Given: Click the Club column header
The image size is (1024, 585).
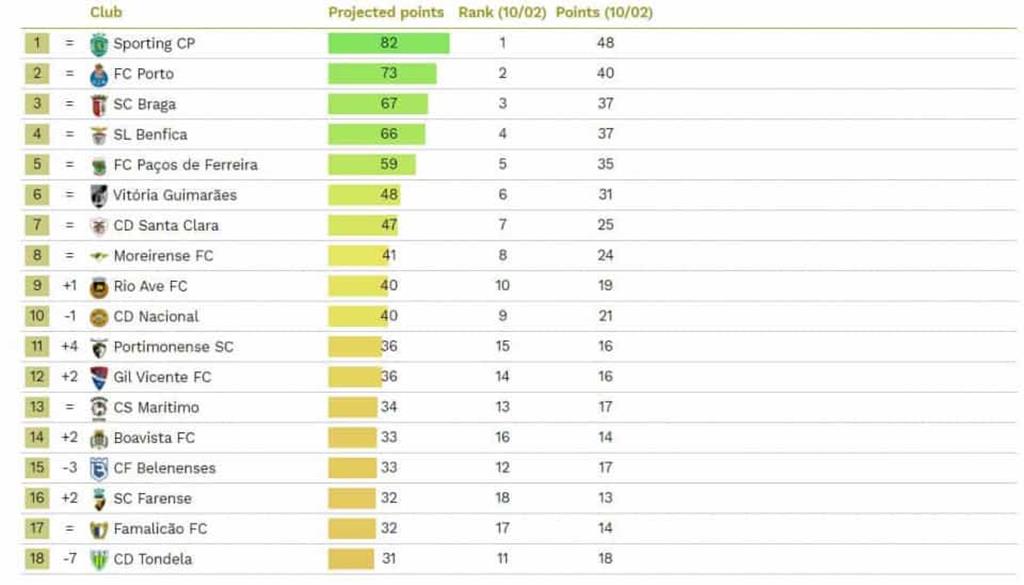Looking at the screenshot, I should (x=106, y=13).
